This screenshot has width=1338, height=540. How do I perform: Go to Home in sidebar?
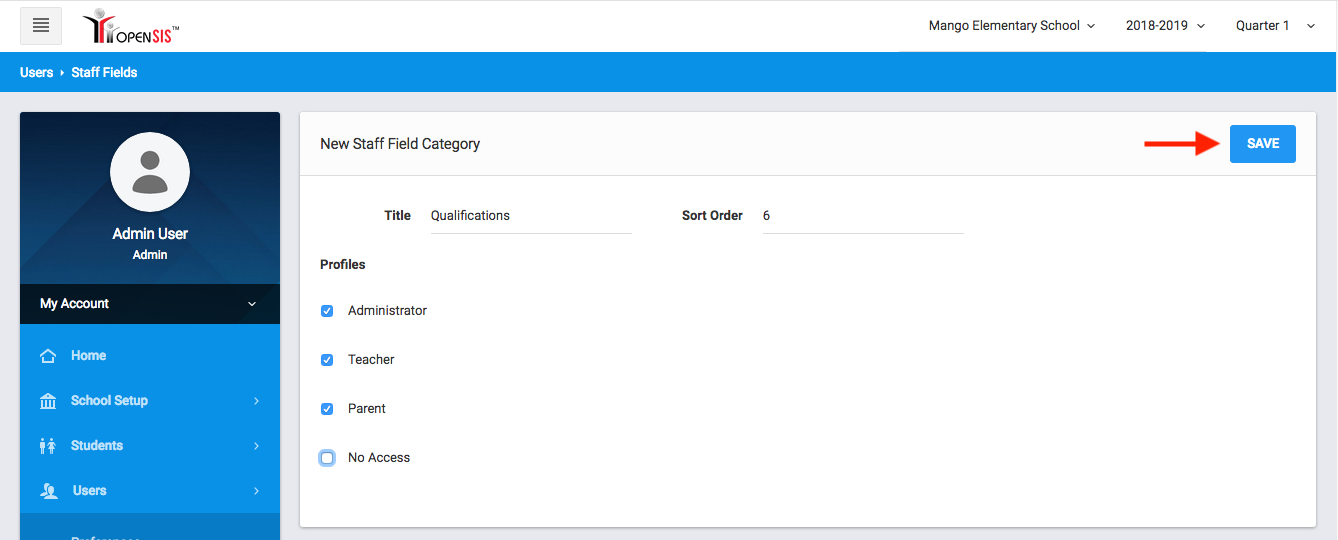88,356
